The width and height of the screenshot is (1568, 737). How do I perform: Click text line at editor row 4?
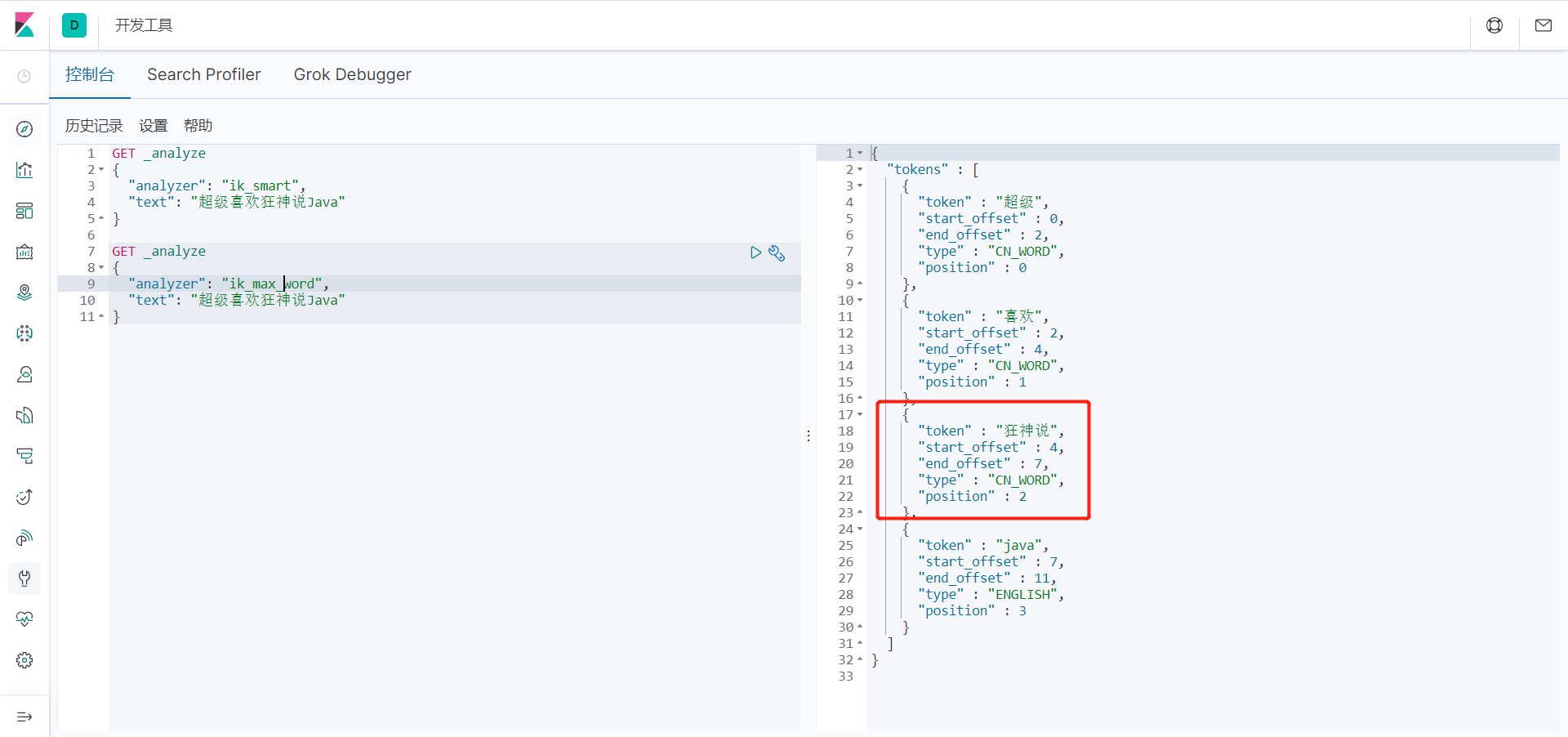(237, 203)
